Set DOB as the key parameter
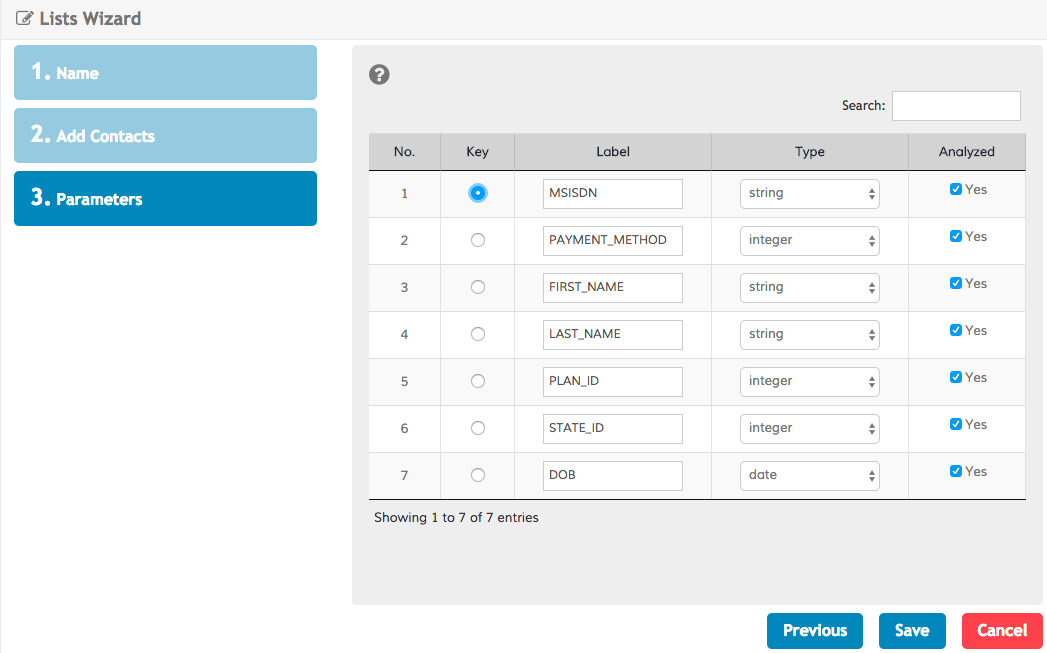Viewport: 1047px width, 653px height. pyautogui.click(x=478, y=475)
